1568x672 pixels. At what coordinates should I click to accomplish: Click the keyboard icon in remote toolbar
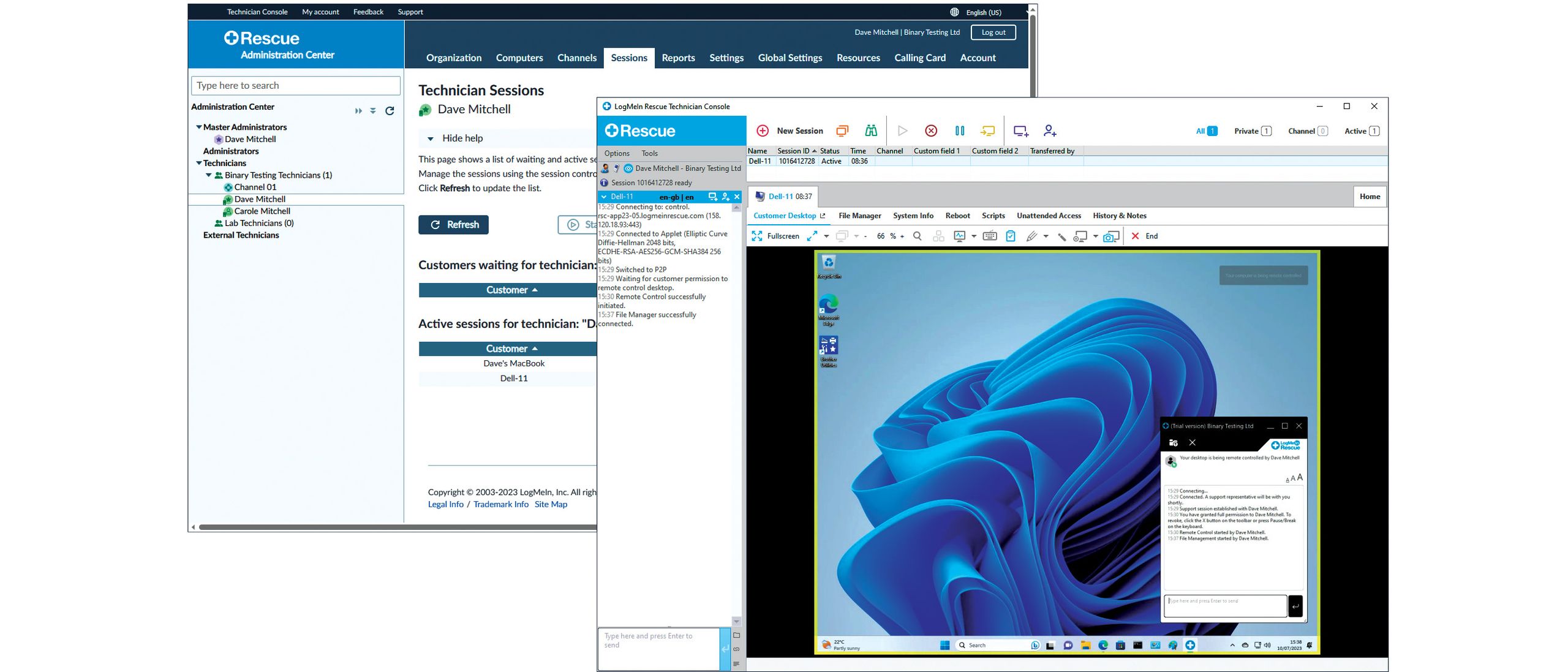pyautogui.click(x=990, y=236)
